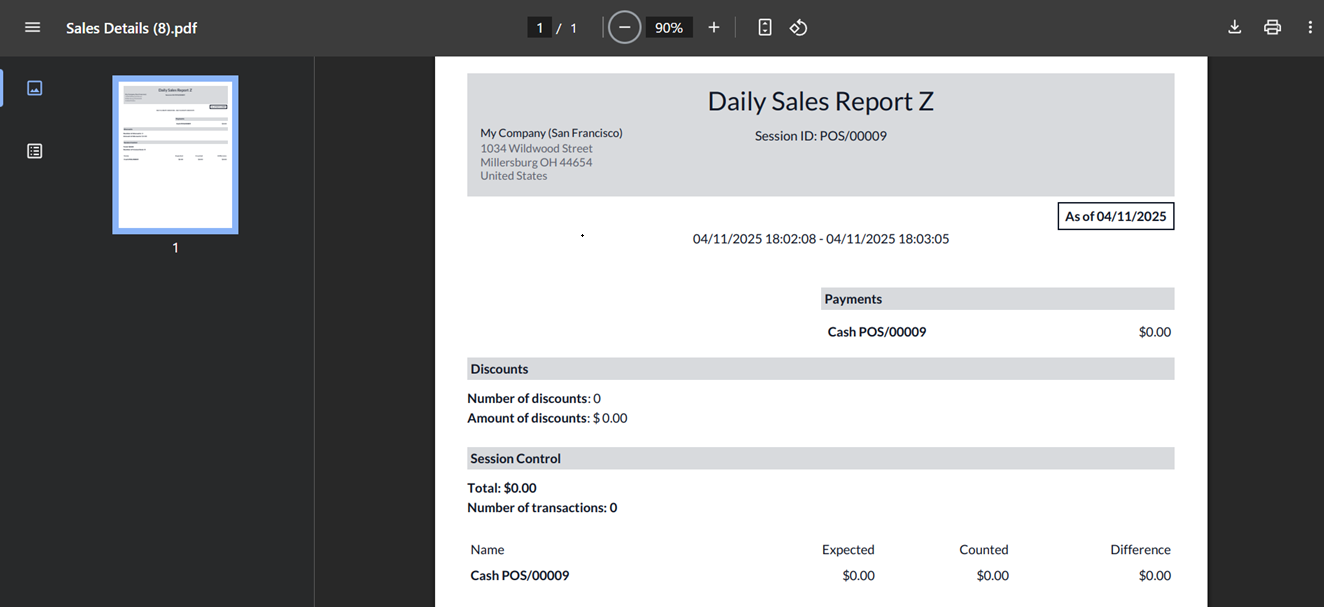Click the zoom out minus button

point(624,28)
